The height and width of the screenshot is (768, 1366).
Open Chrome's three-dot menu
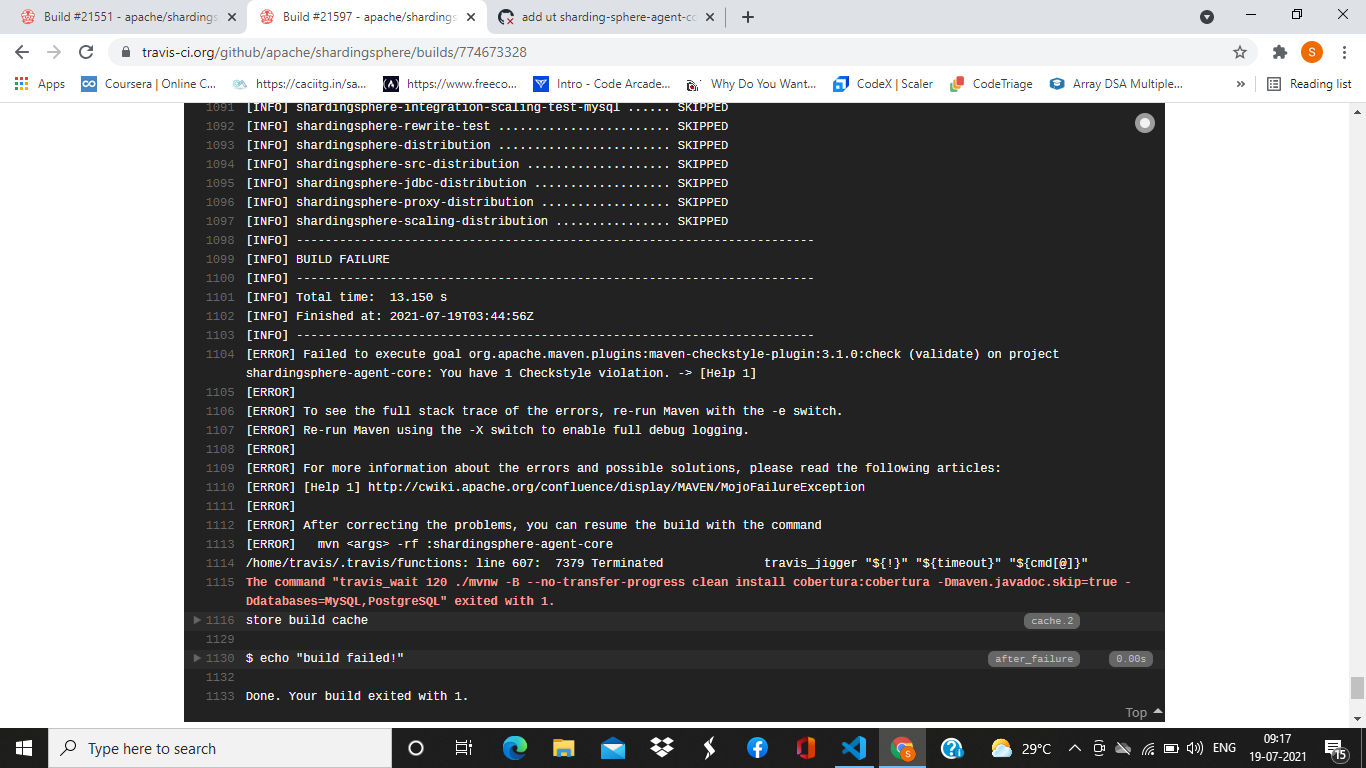tap(1345, 52)
